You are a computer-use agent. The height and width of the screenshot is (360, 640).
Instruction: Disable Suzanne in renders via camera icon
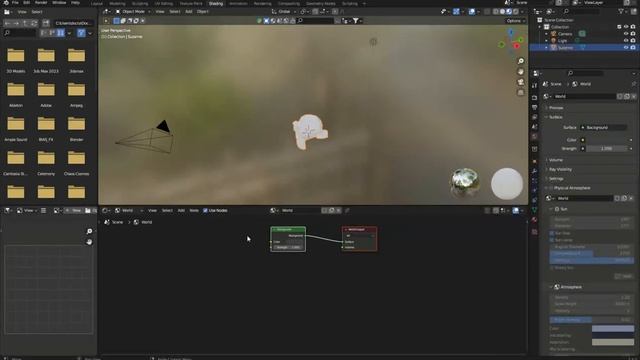(633, 48)
